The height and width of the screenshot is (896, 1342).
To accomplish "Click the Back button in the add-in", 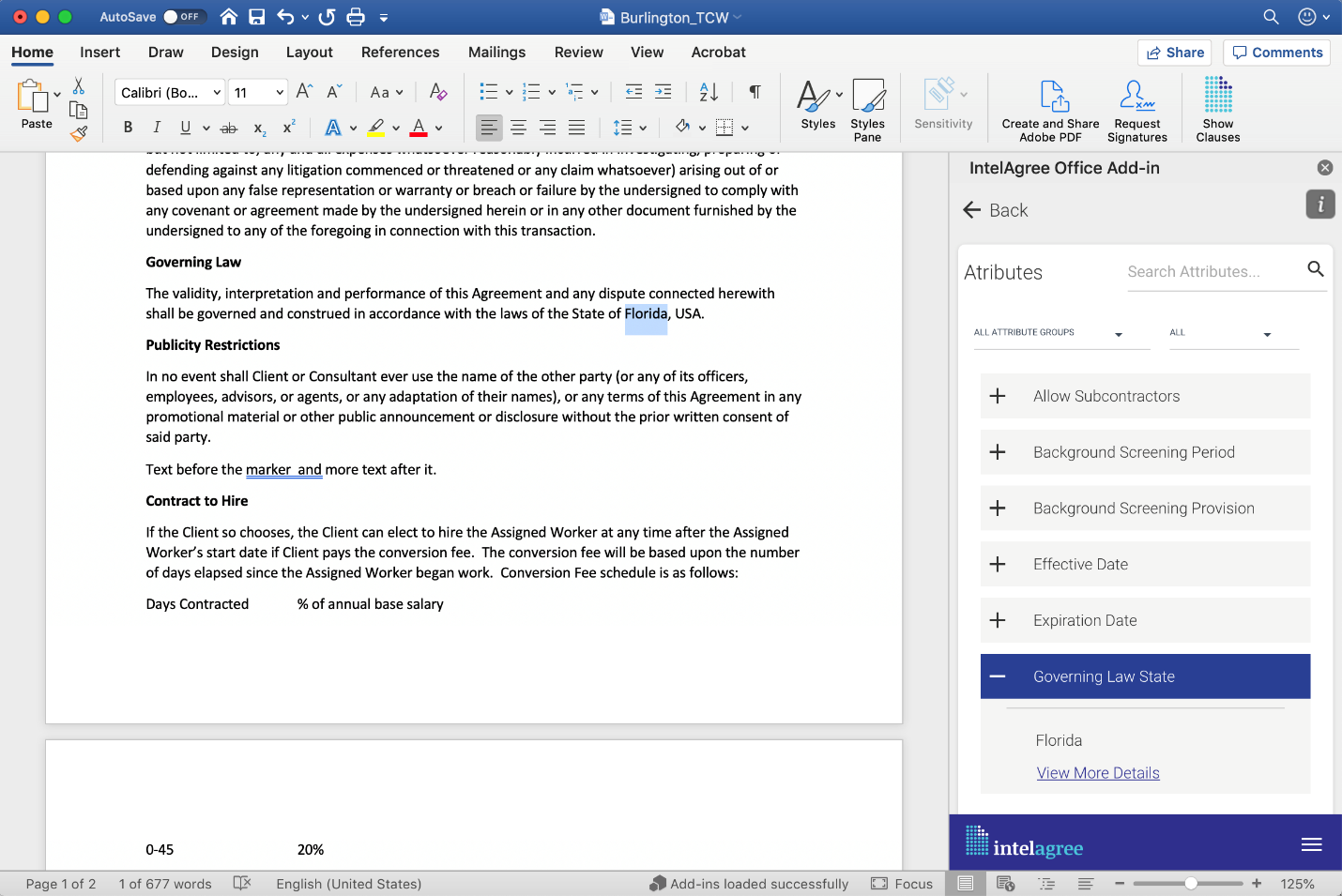I will (x=996, y=210).
